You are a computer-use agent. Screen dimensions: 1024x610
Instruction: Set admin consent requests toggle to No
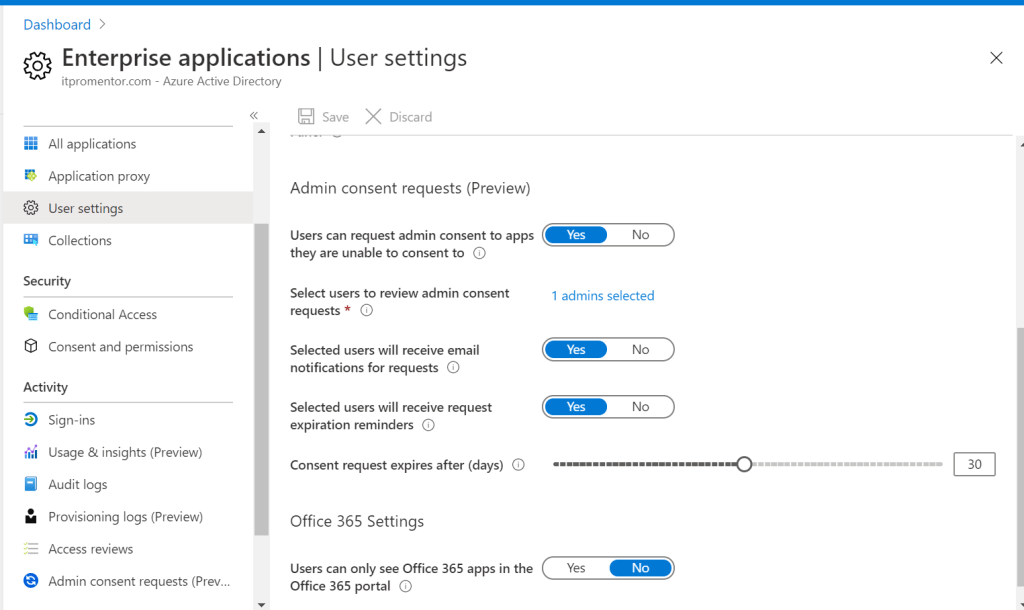click(x=641, y=235)
